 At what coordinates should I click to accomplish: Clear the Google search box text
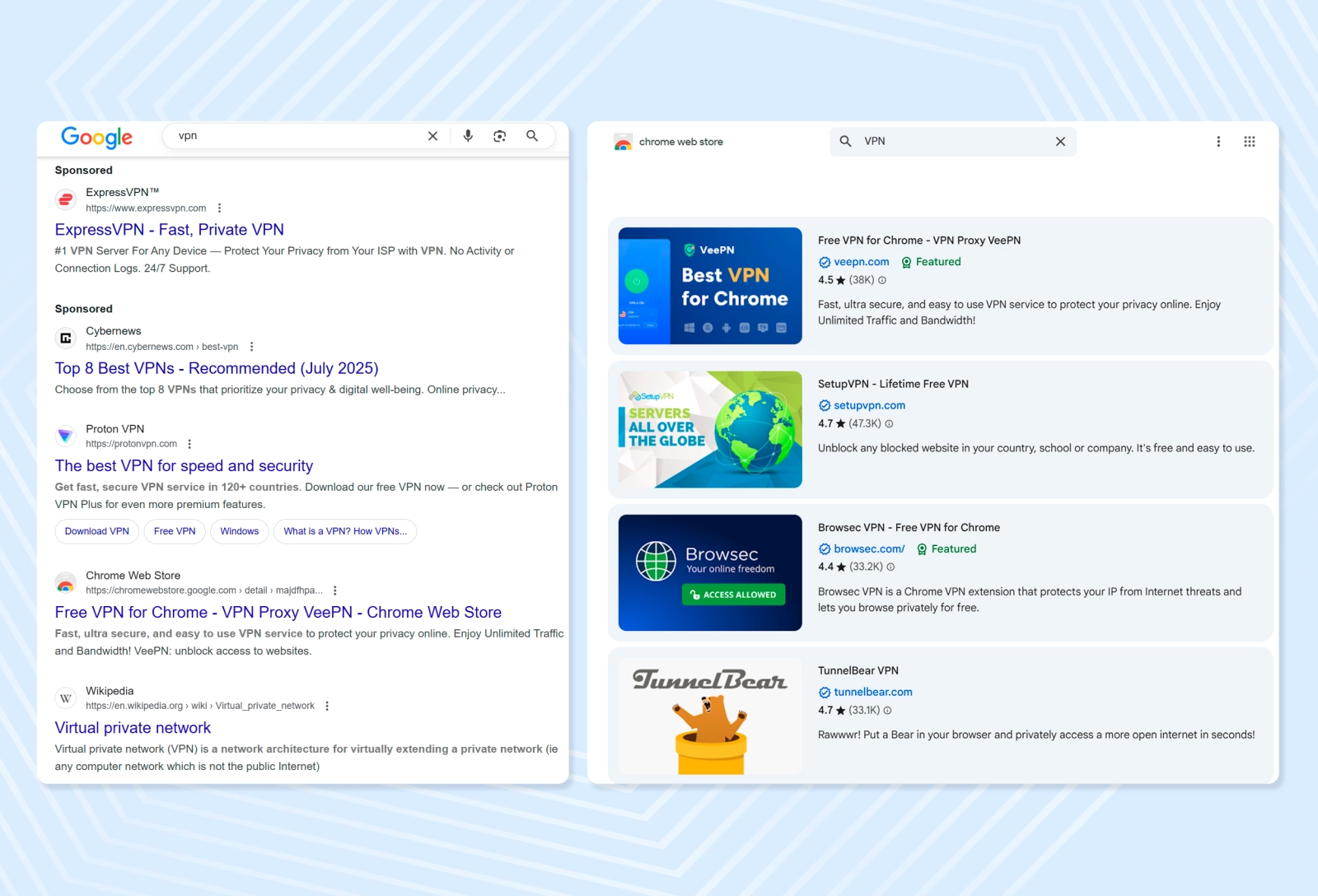click(x=432, y=136)
